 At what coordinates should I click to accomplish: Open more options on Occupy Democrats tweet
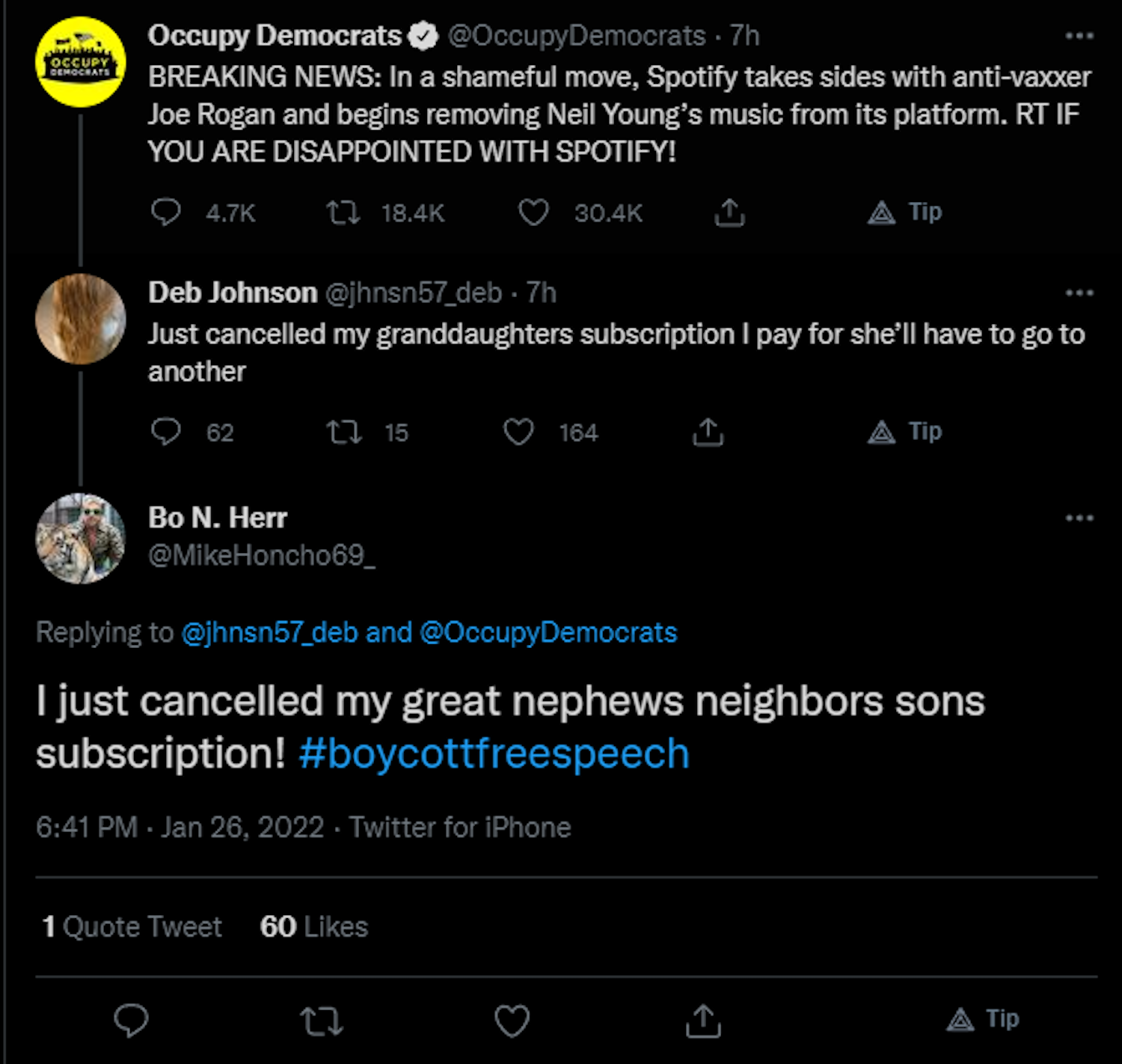click(x=1079, y=36)
